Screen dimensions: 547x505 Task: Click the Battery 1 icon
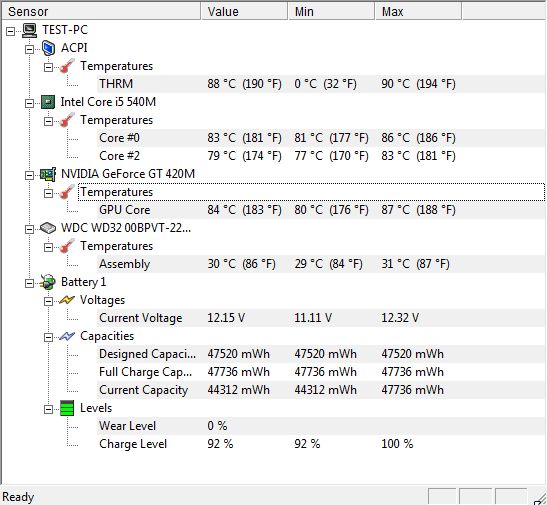coord(48,282)
